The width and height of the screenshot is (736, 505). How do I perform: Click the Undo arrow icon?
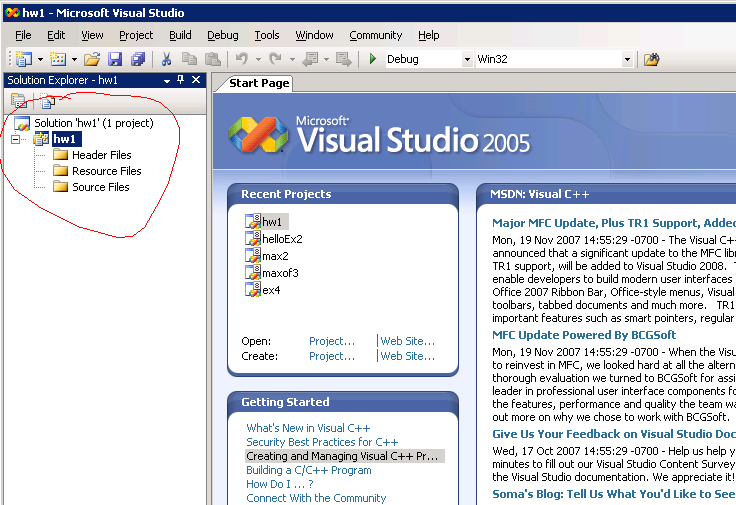point(242,59)
